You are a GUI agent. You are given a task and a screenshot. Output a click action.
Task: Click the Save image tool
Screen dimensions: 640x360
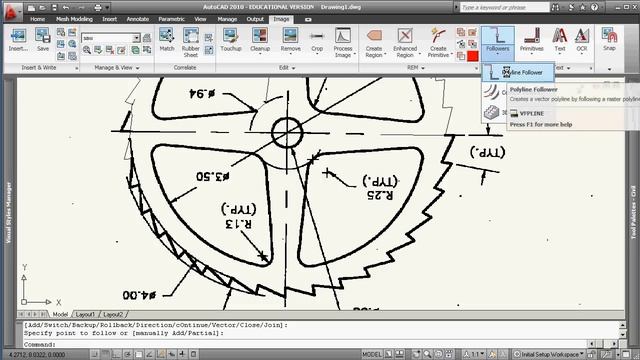42,40
